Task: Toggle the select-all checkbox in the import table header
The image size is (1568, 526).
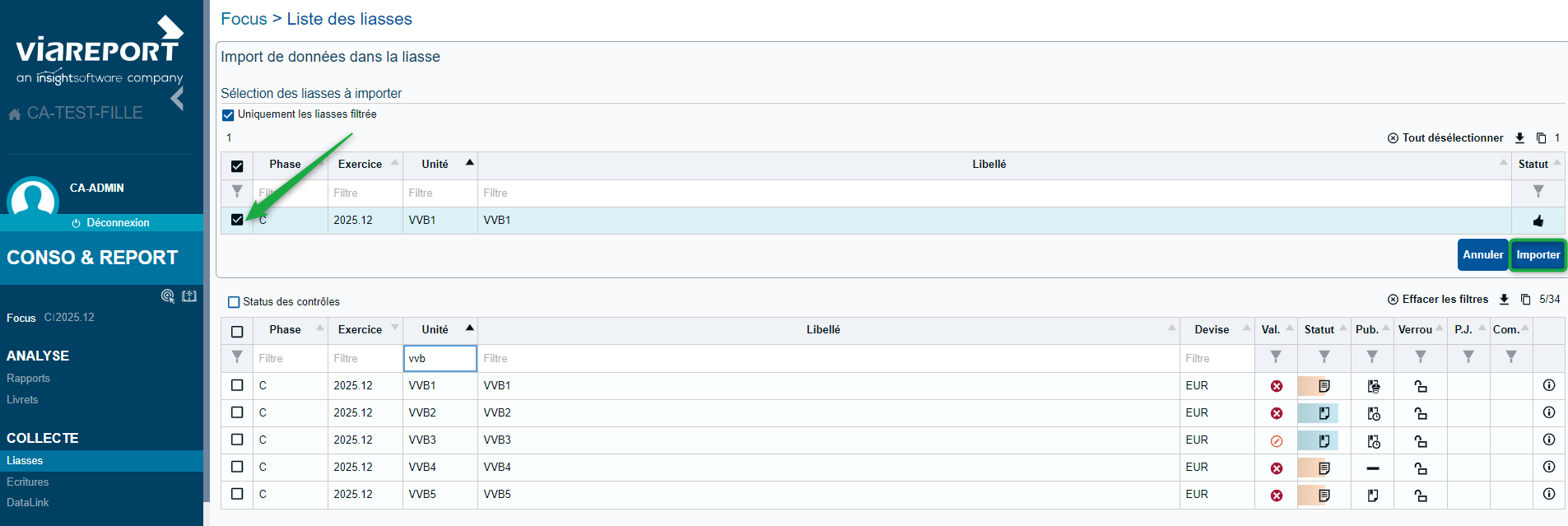Action: (x=237, y=166)
